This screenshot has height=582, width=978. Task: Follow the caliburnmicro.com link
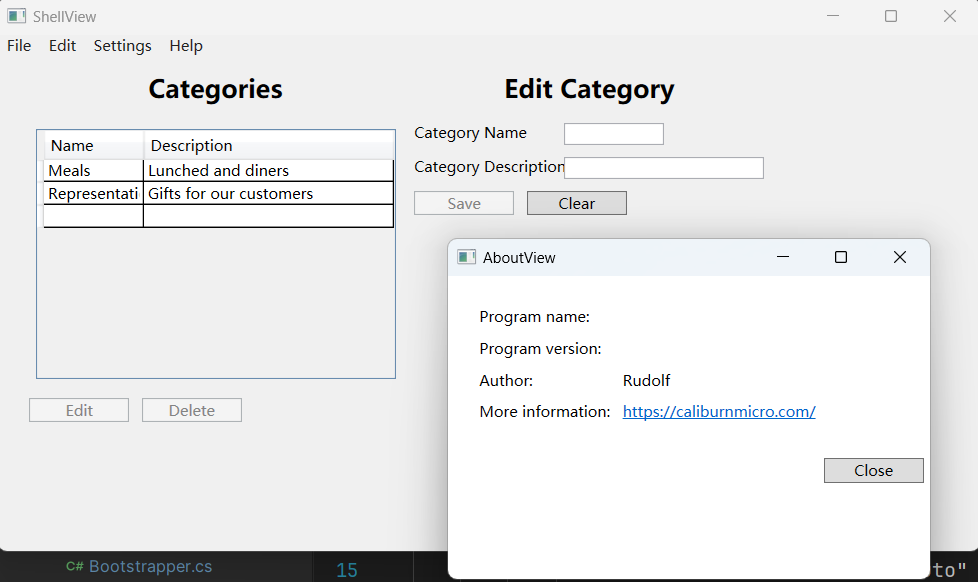[719, 411]
